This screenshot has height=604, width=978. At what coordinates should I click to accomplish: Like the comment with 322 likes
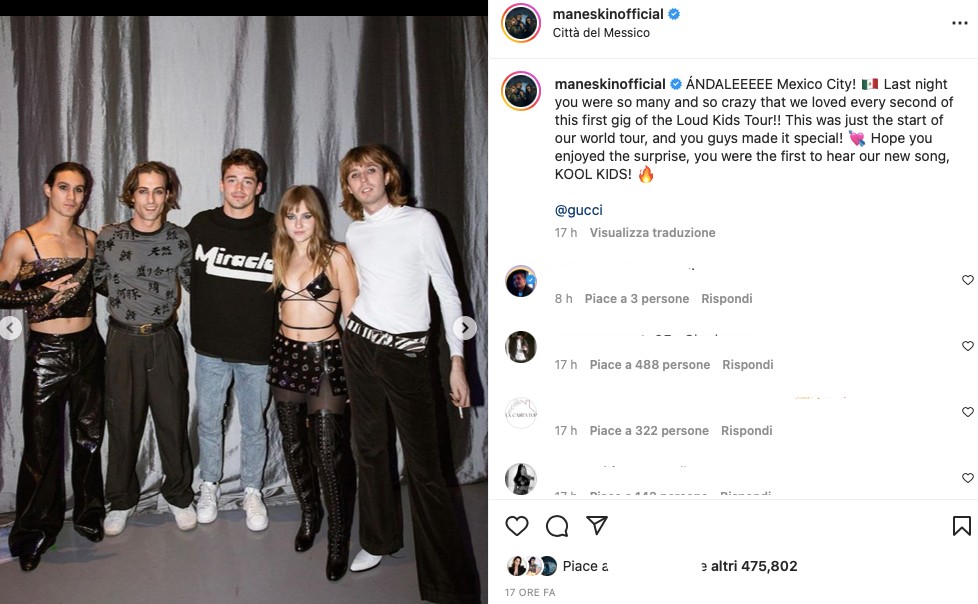[967, 412]
